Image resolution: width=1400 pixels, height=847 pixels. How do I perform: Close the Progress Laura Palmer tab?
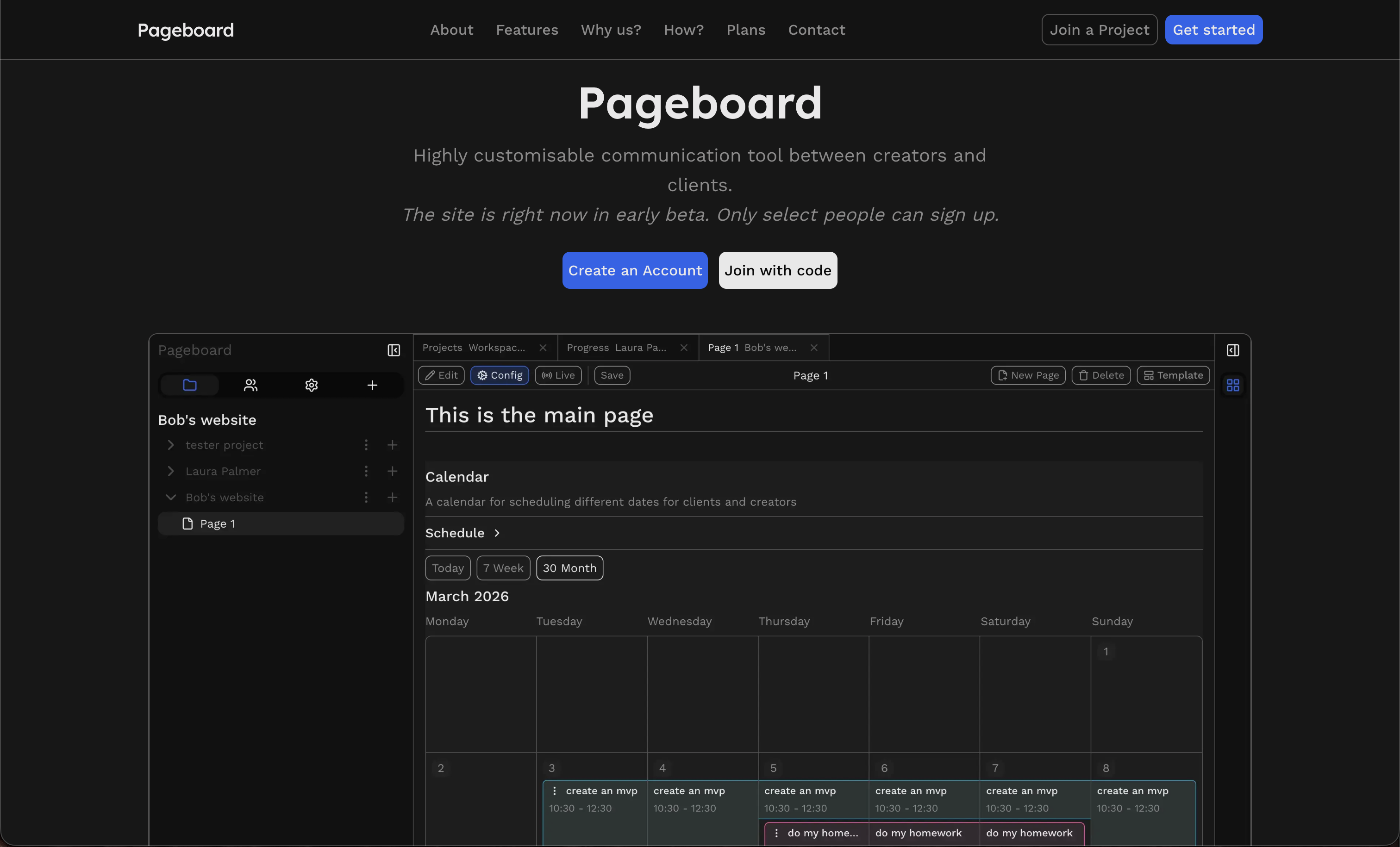(x=684, y=348)
